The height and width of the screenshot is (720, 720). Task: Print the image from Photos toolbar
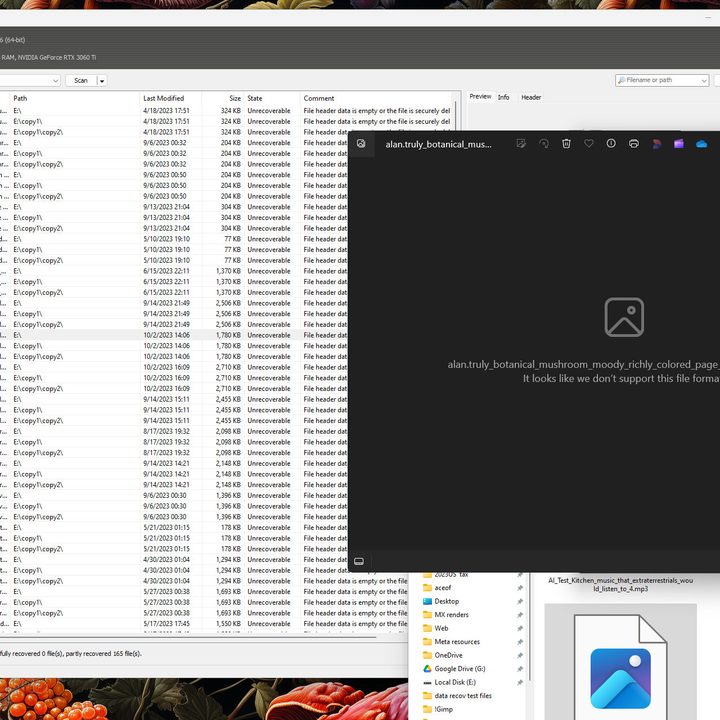click(634, 144)
